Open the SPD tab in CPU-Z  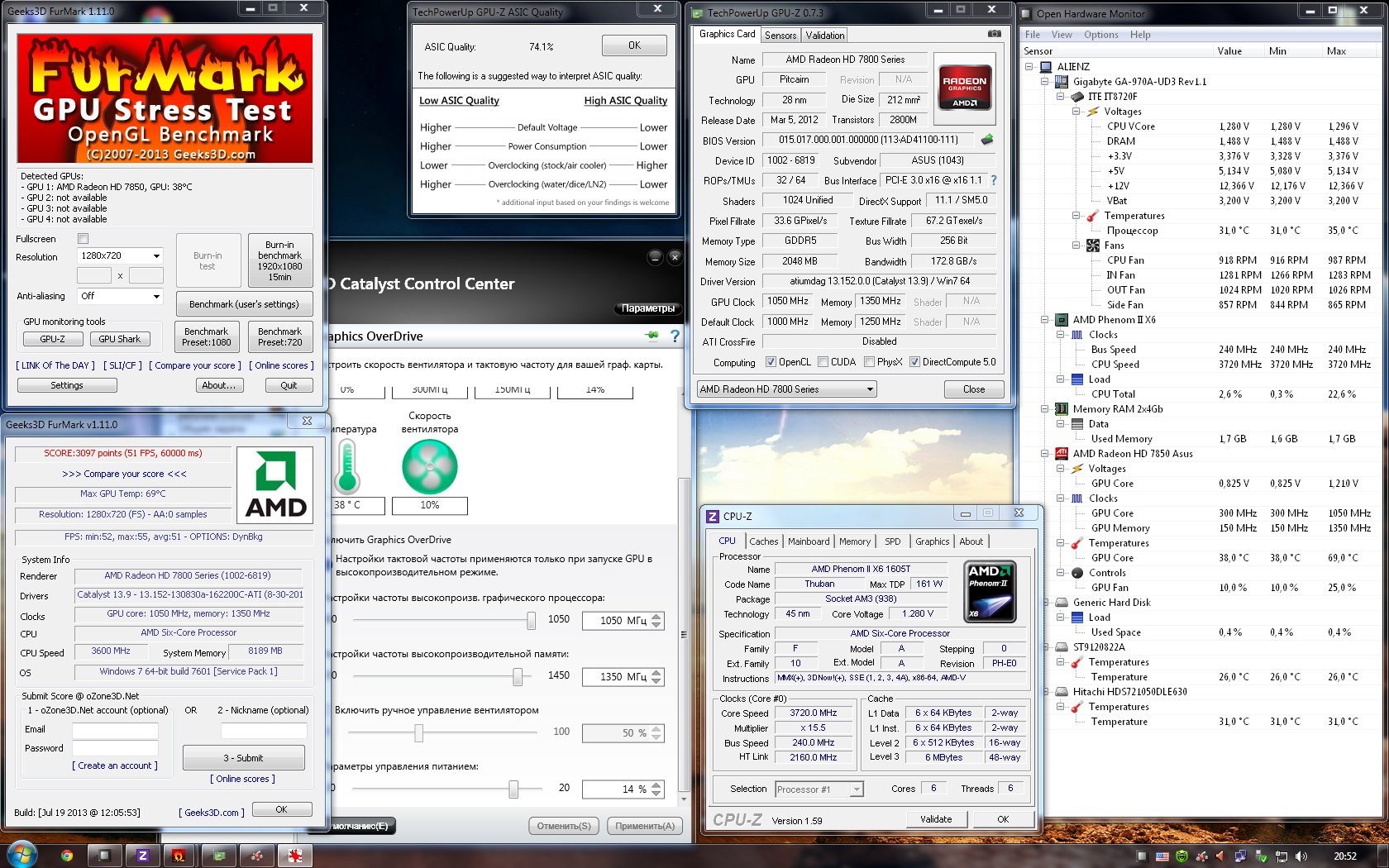[893, 541]
